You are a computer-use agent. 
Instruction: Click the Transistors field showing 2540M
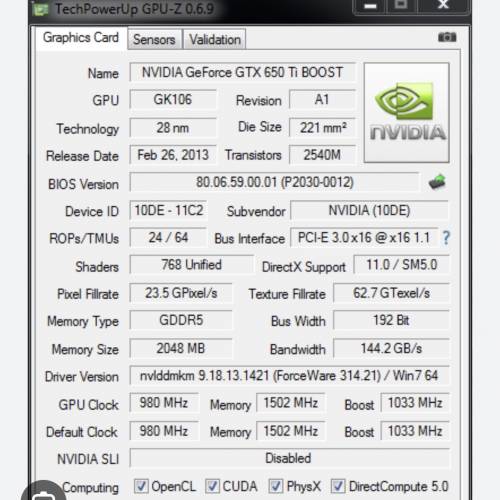point(322,155)
